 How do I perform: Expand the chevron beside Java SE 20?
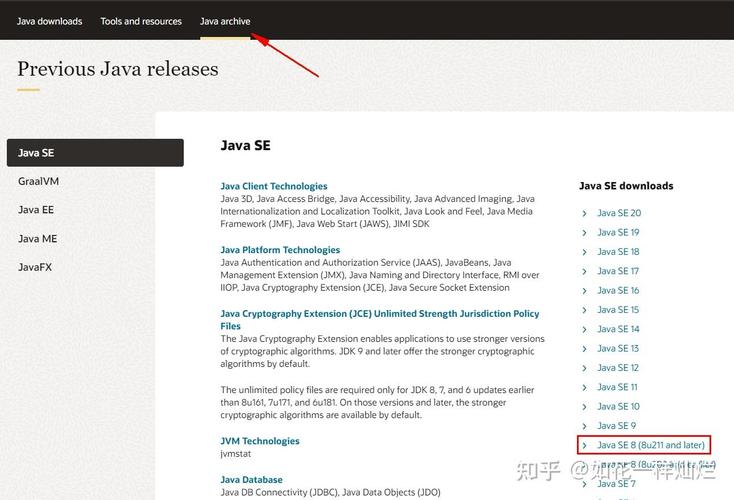tap(584, 213)
